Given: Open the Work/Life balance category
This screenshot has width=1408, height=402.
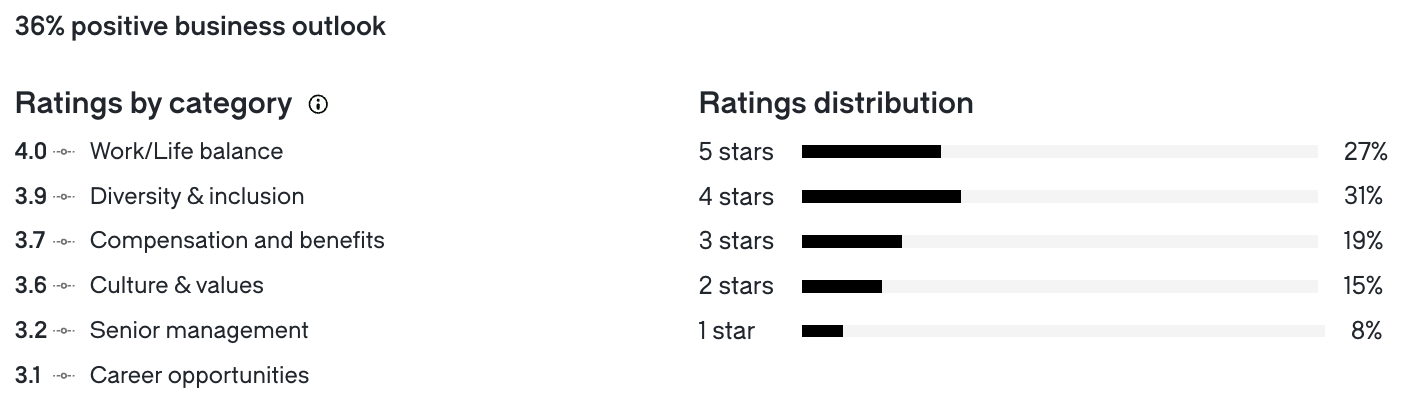Looking at the screenshot, I should [186, 151].
